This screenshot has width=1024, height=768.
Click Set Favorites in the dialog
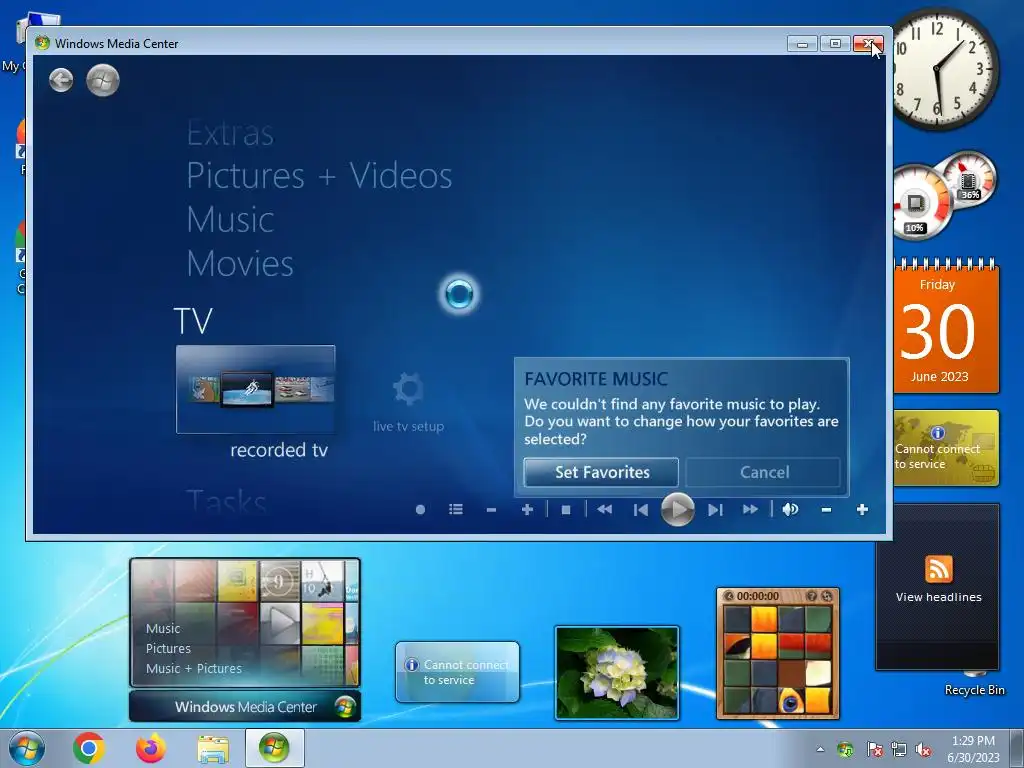tap(601, 472)
